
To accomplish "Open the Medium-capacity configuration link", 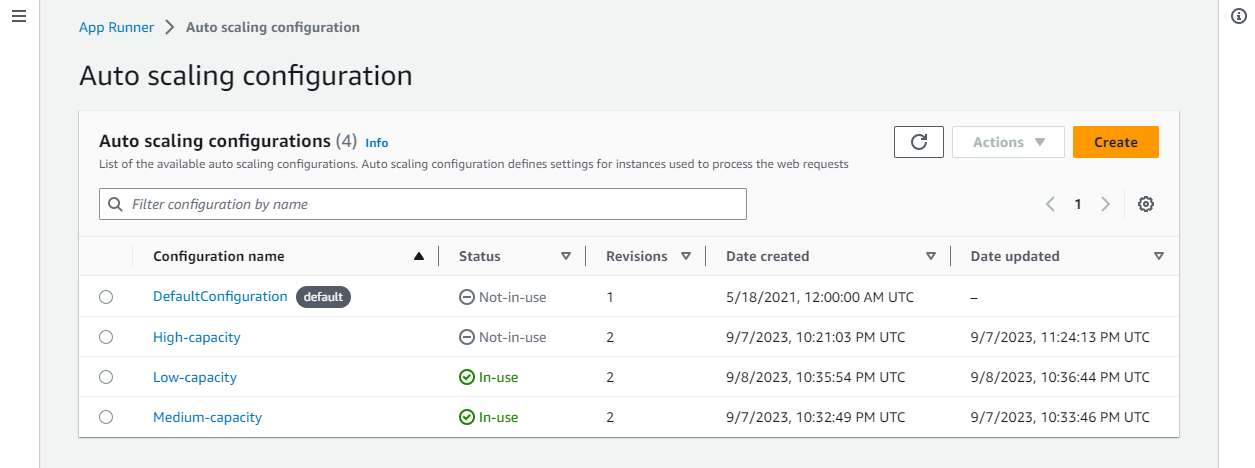I will point(207,417).
